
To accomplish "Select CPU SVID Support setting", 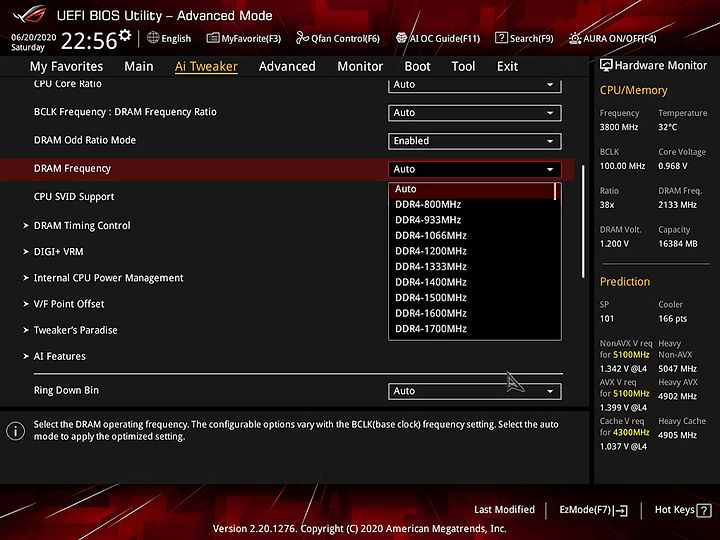I will click(74, 197).
